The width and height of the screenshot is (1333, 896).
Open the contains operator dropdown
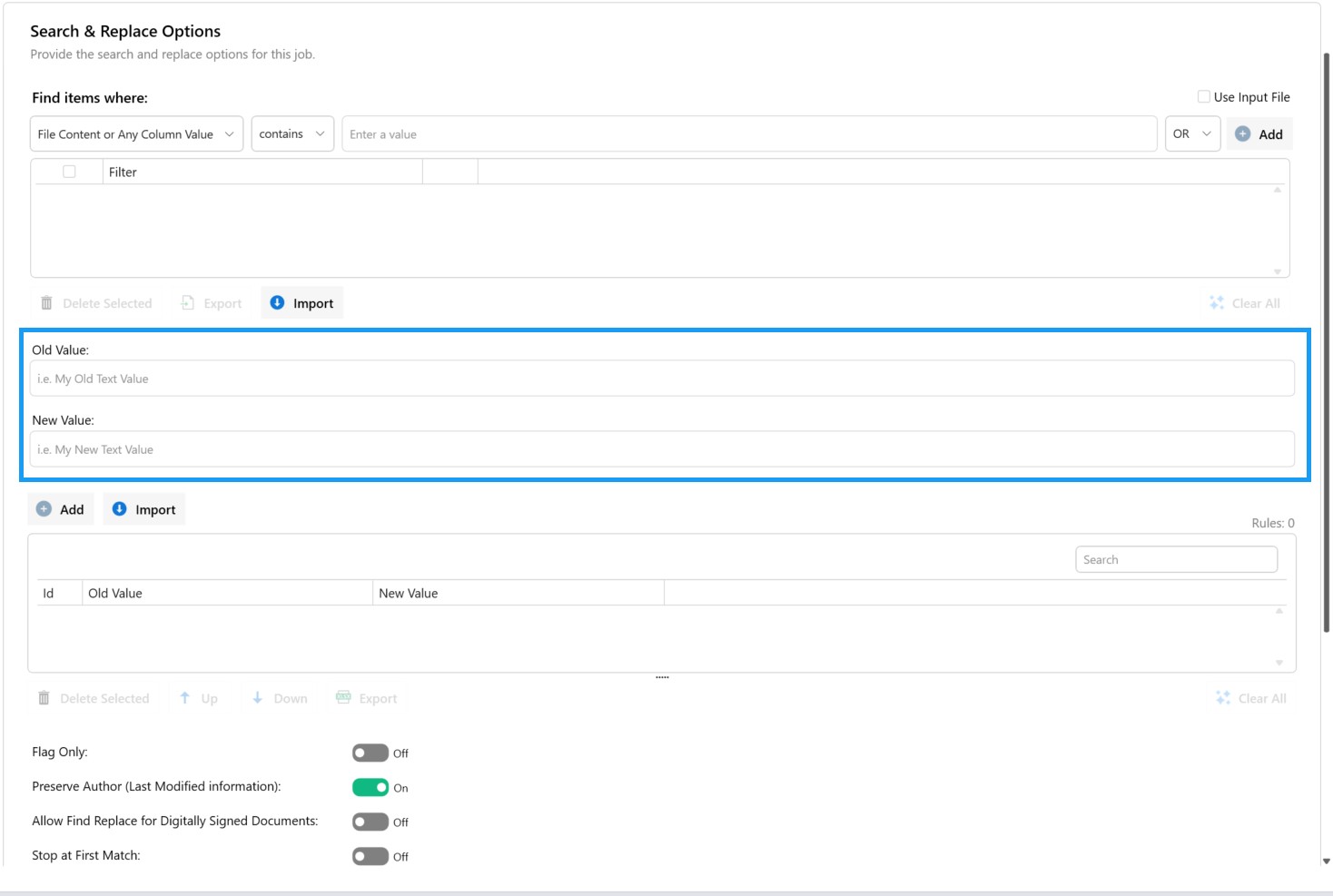[292, 133]
